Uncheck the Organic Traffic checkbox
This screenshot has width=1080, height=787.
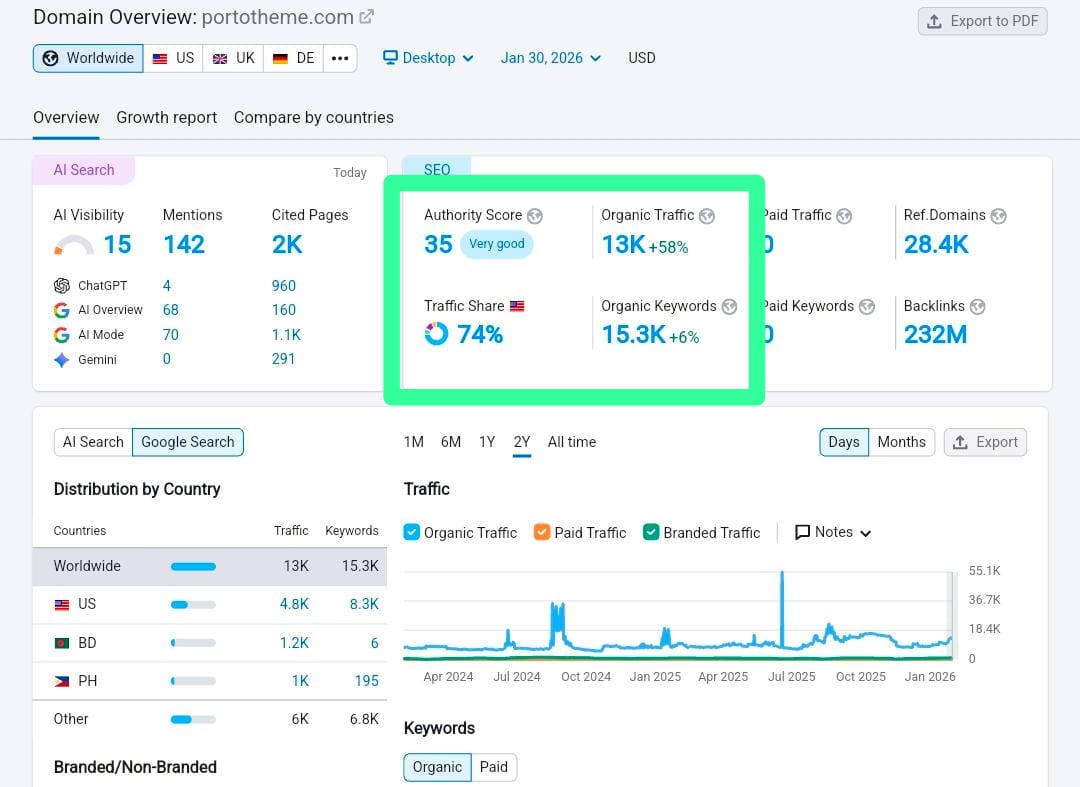coord(412,532)
